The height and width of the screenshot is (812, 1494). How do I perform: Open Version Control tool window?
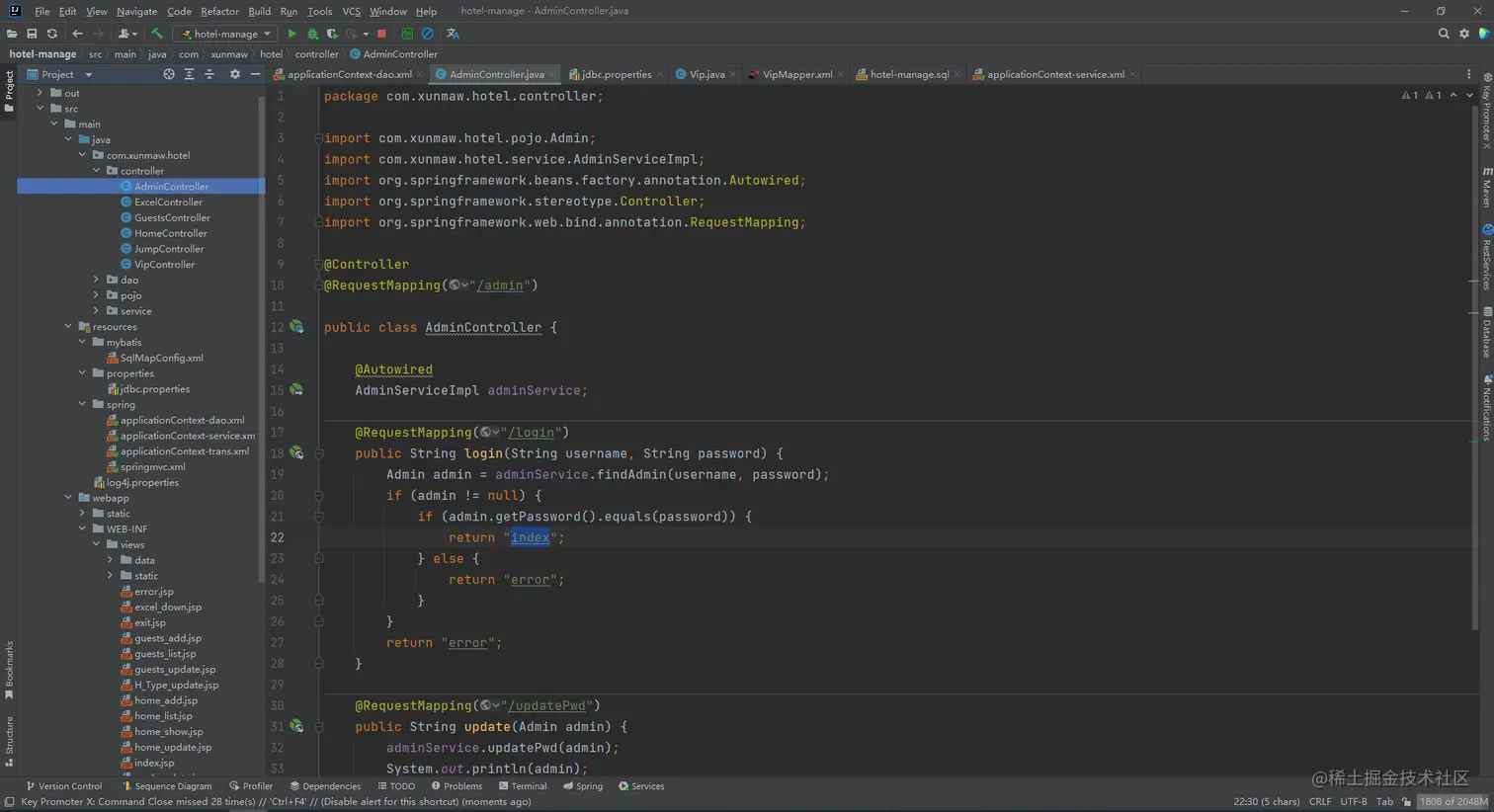tap(64, 786)
